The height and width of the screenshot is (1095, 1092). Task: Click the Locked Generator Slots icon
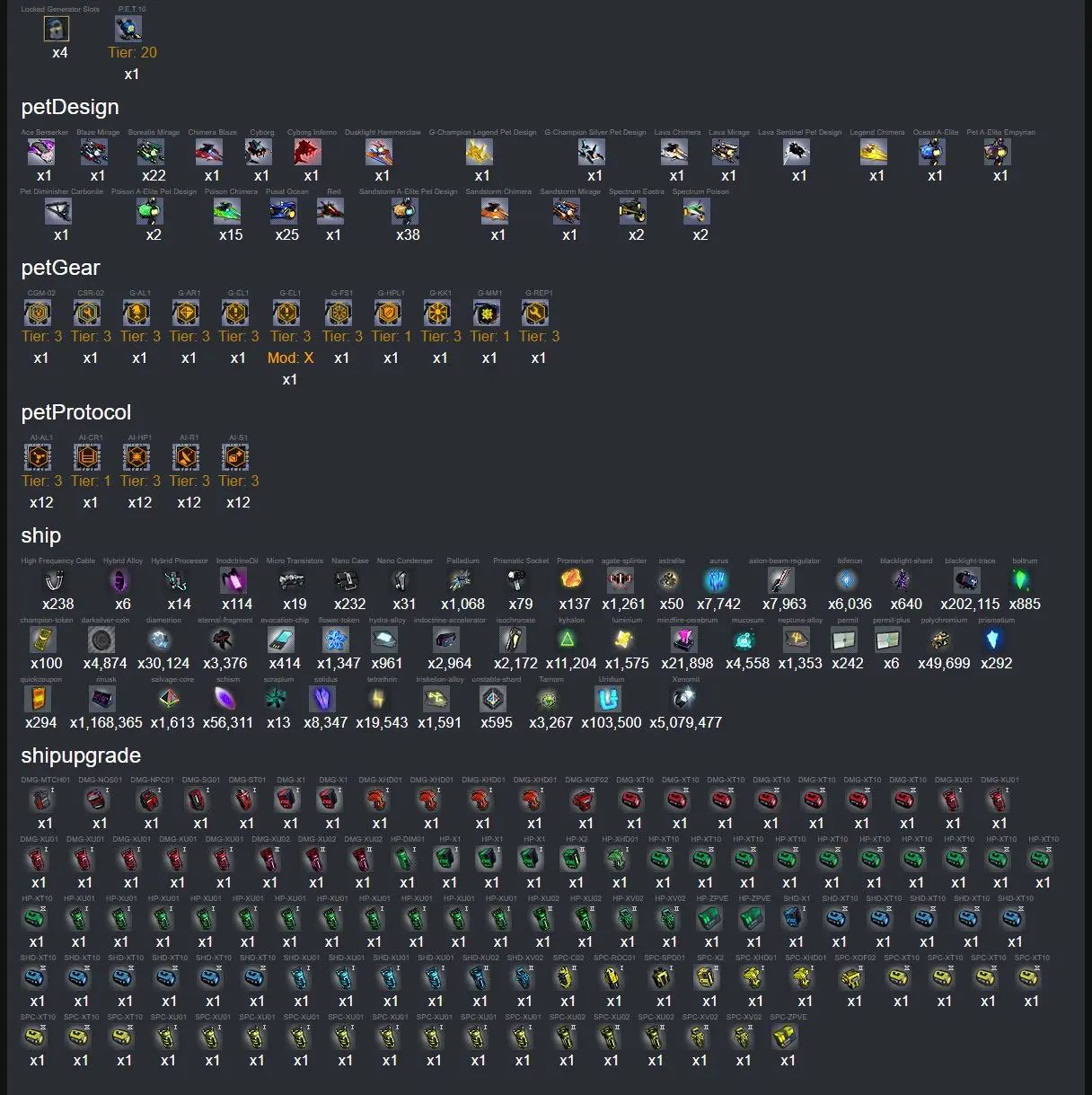(57, 29)
